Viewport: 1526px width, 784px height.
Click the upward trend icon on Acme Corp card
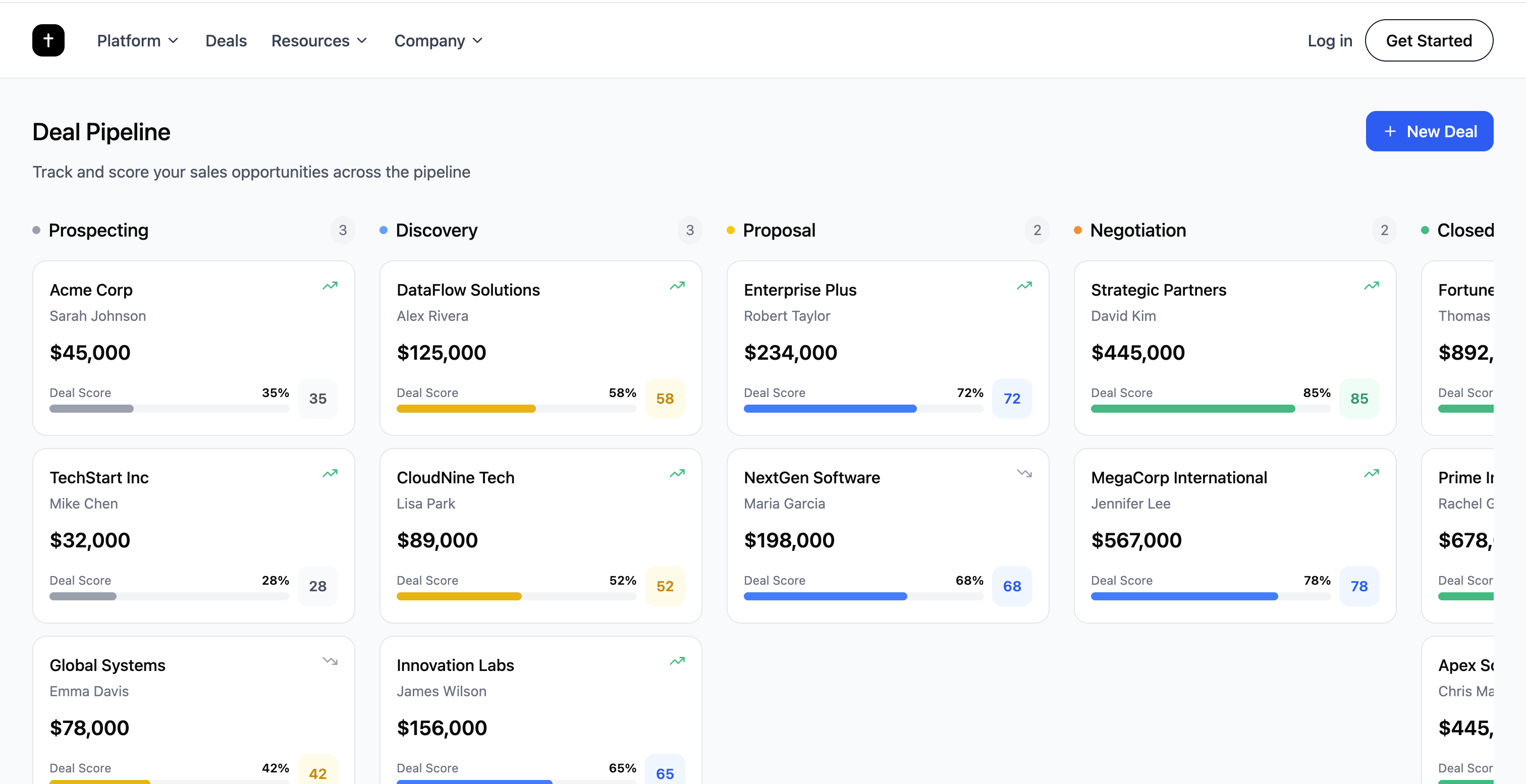(330, 286)
